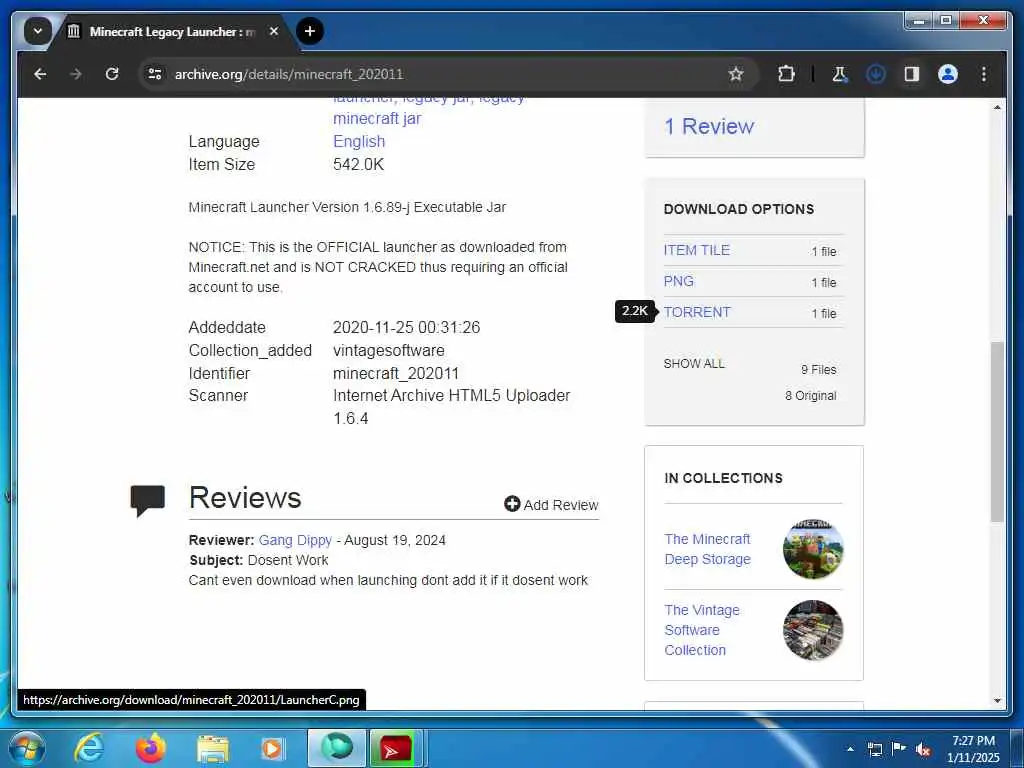Click Minecraft Deep Storage thumbnail
The image size is (1024, 768).
pos(813,549)
